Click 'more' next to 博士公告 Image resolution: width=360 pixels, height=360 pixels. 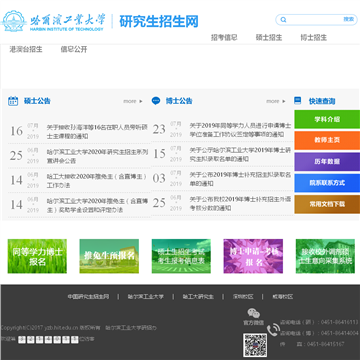pos(276,101)
